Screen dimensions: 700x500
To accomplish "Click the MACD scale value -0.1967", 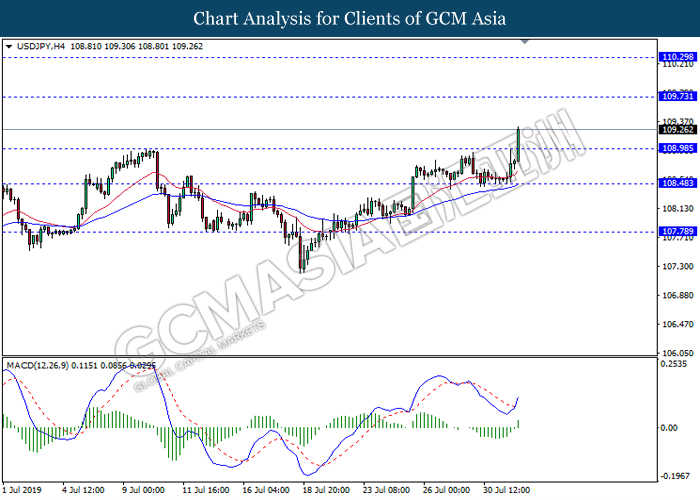I will (674, 476).
